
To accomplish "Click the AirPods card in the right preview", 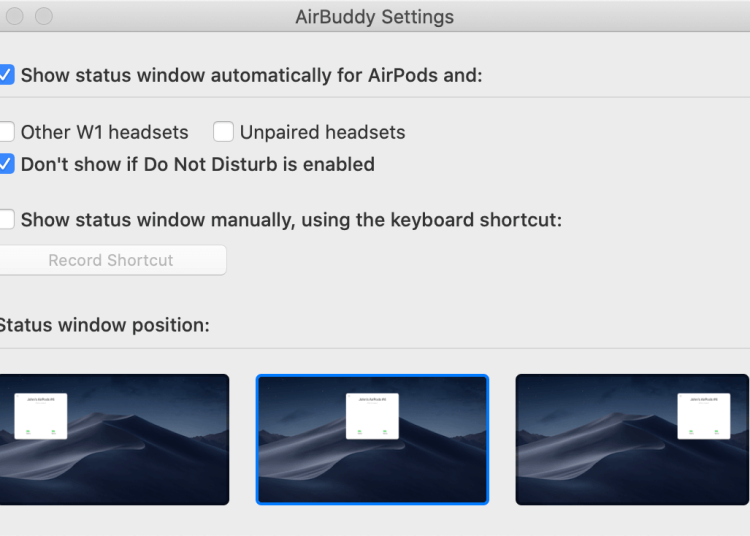I will click(x=703, y=415).
